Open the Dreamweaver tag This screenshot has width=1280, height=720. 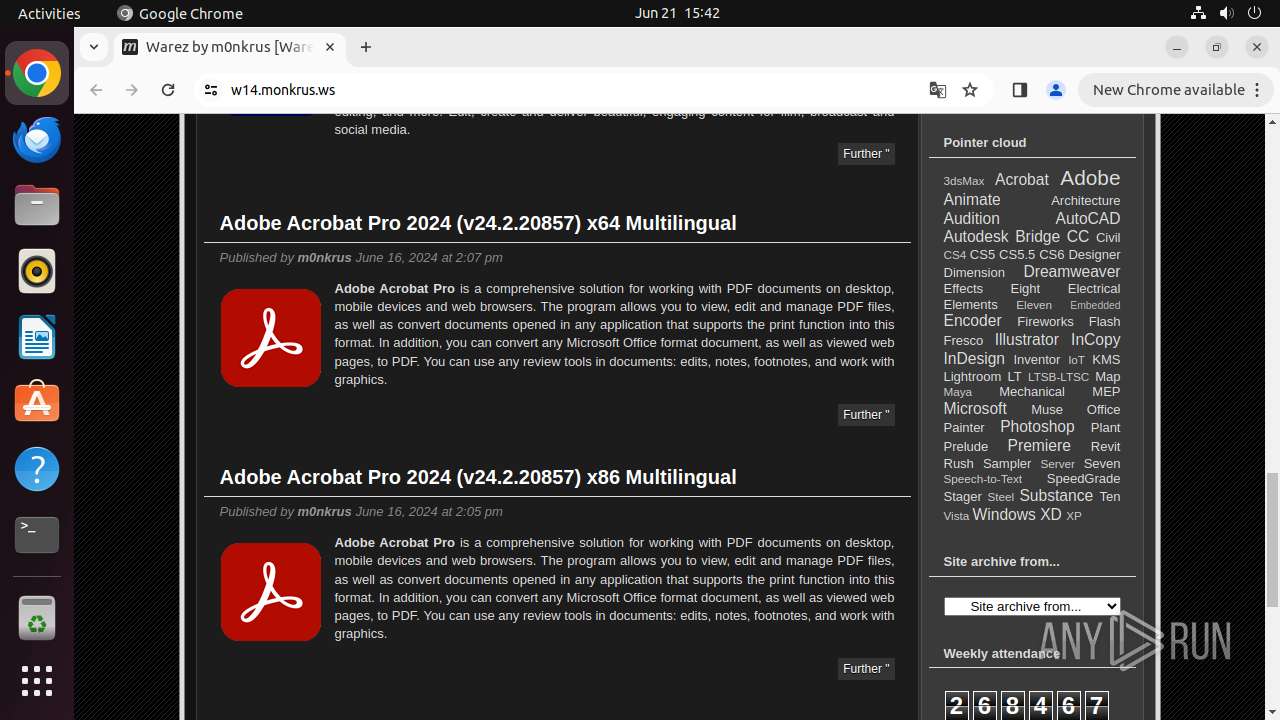(x=1072, y=271)
